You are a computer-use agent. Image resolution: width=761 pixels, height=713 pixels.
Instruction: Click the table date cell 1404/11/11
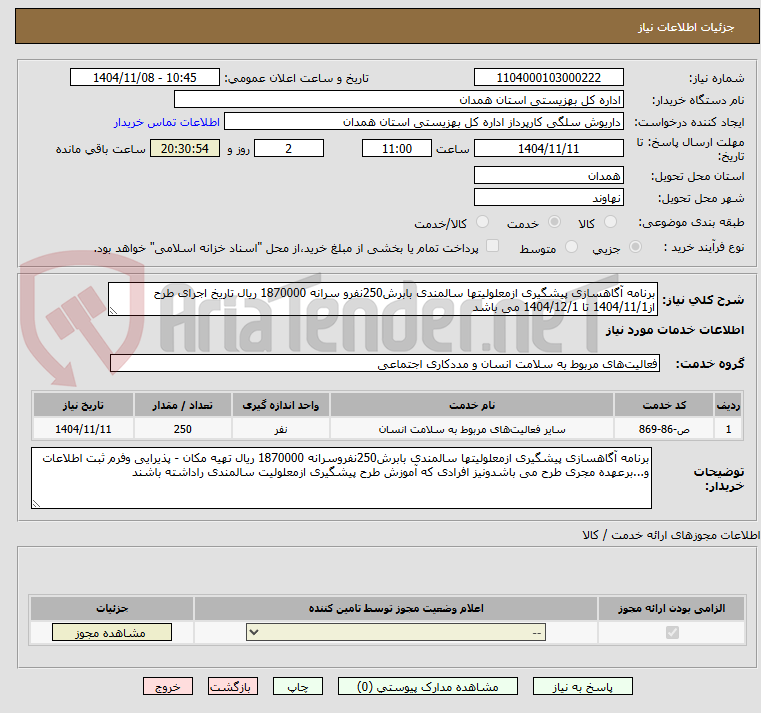83,430
